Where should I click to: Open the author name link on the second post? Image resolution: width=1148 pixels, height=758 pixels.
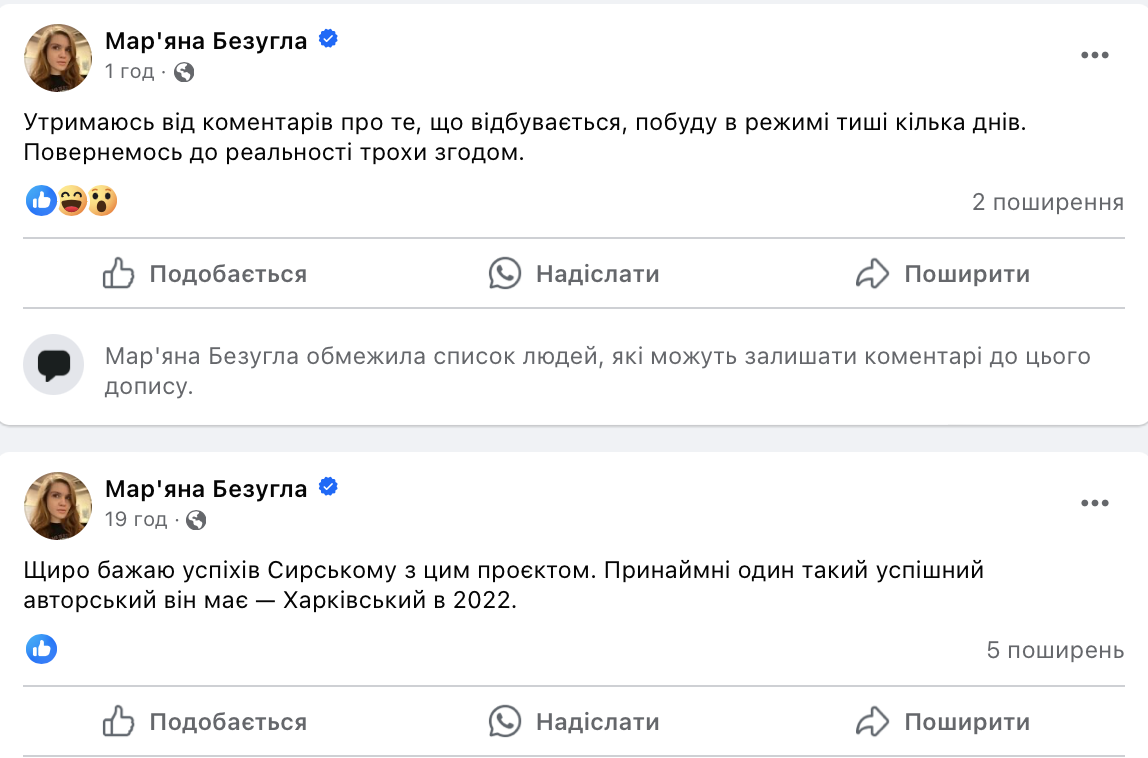click(x=206, y=488)
